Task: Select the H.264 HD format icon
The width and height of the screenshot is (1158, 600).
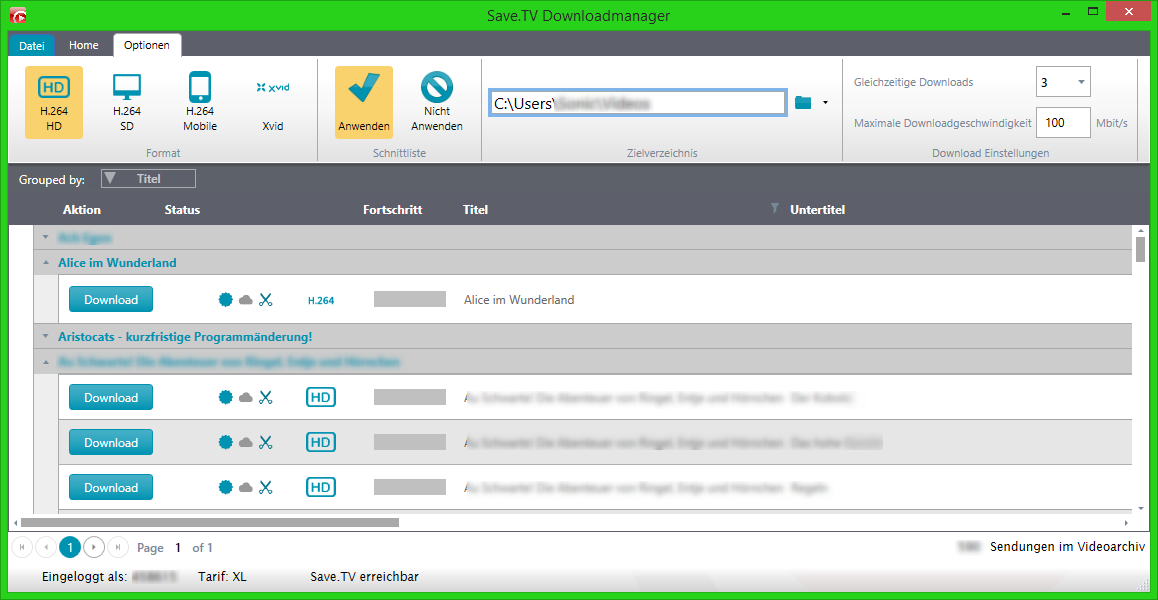Action: coord(53,102)
